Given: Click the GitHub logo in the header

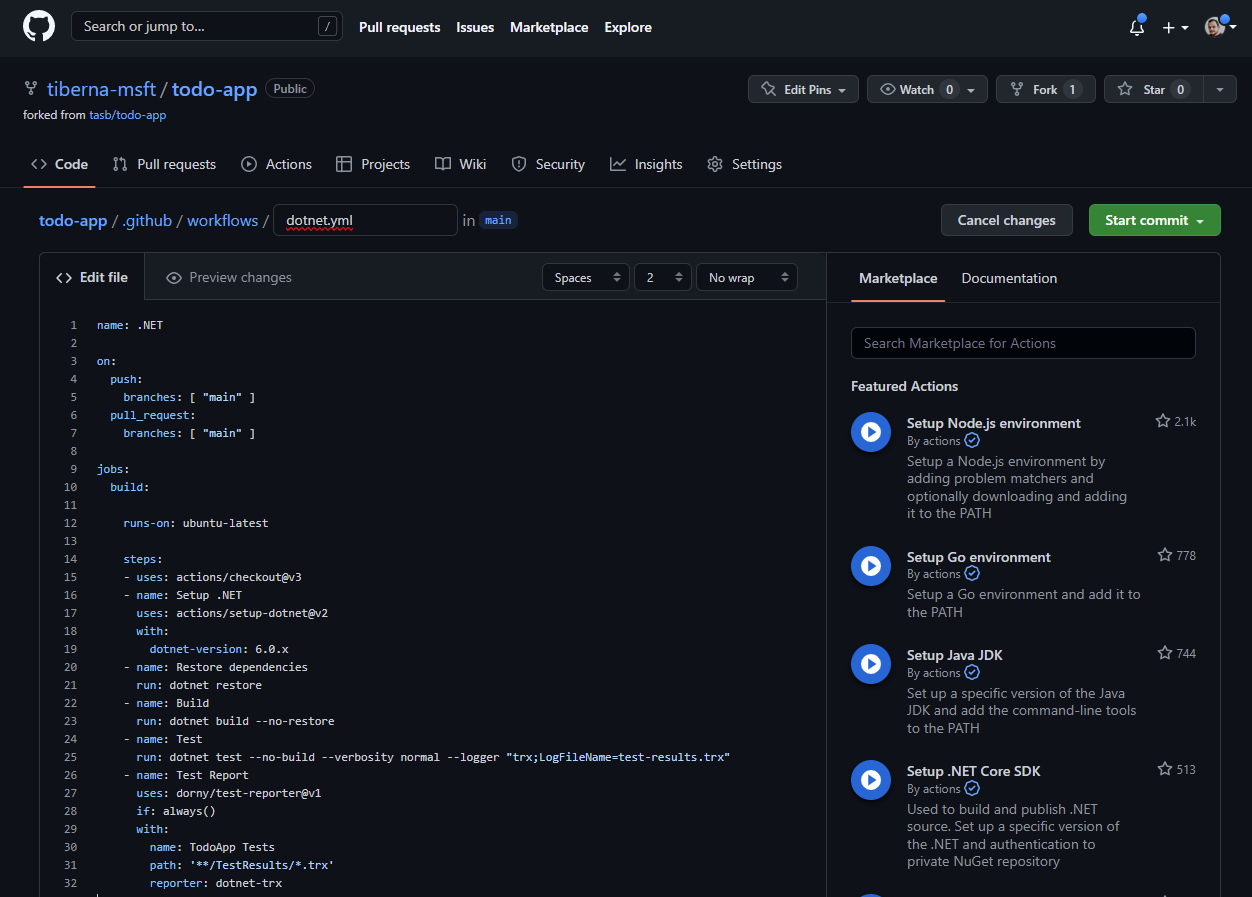Looking at the screenshot, I should [38, 26].
